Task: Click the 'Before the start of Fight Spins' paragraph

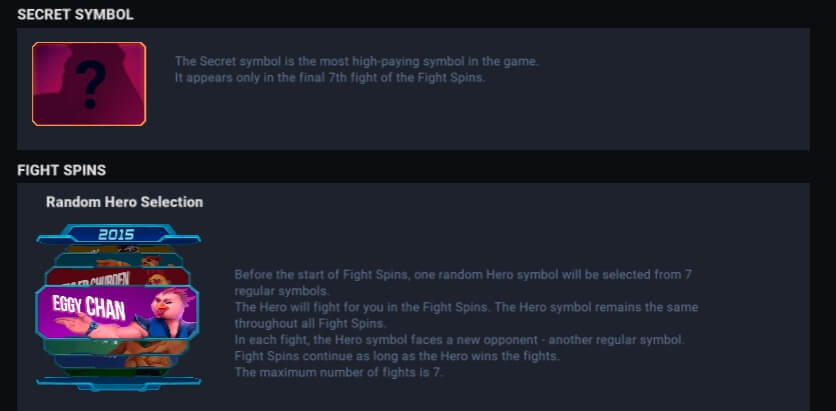Action: 463,283
